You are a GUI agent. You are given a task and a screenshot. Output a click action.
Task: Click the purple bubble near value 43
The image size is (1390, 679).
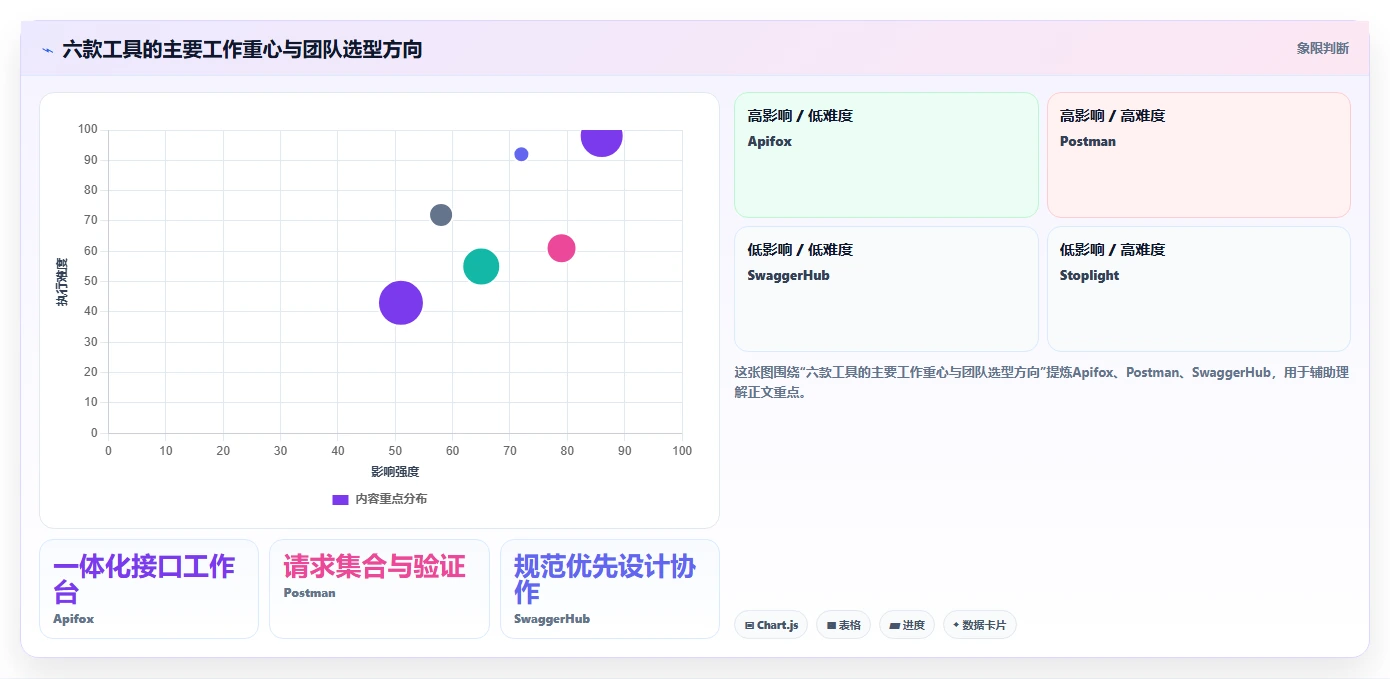(401, 303)
